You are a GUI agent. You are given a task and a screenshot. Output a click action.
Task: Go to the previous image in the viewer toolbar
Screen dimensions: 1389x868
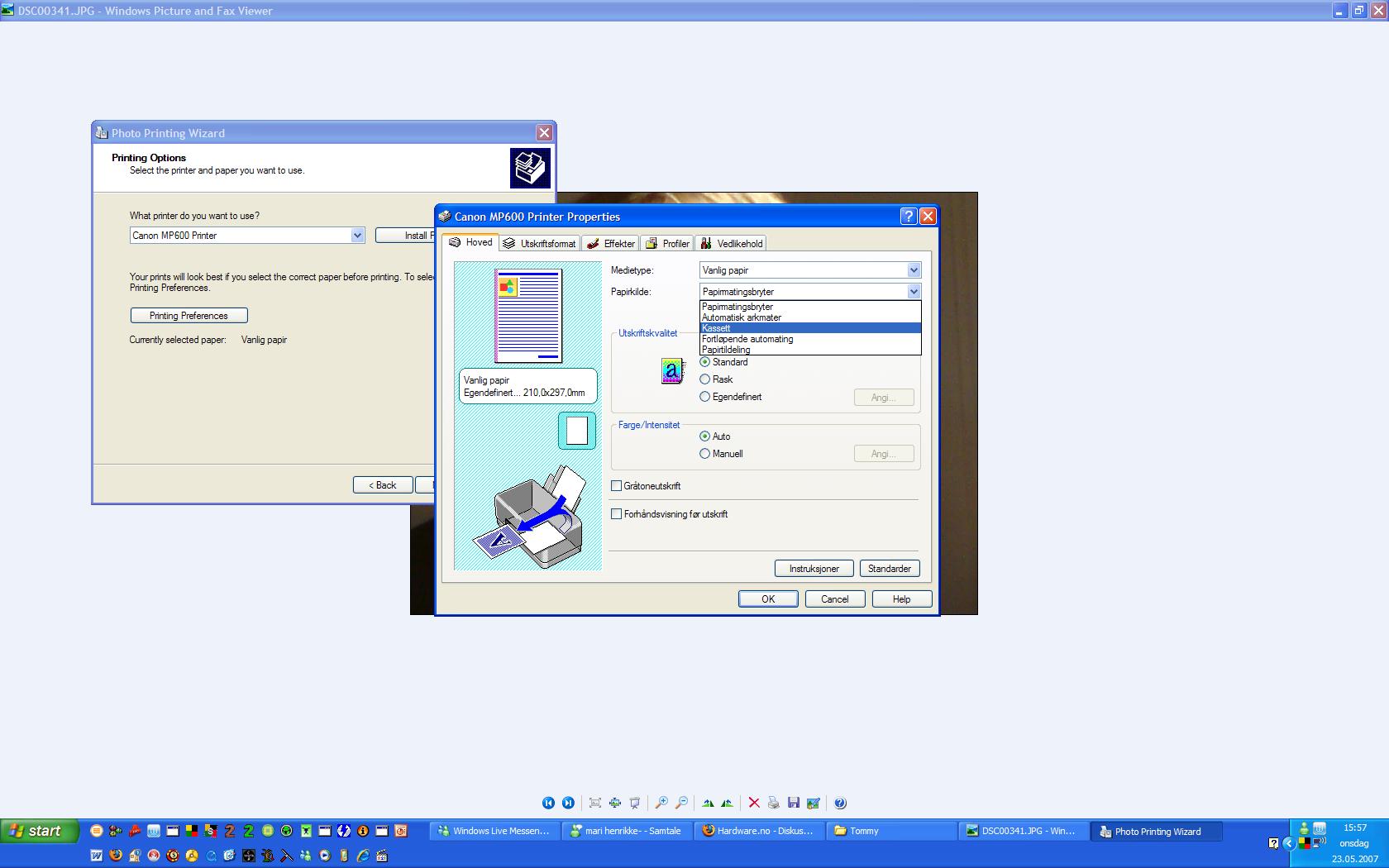[548, 803]
